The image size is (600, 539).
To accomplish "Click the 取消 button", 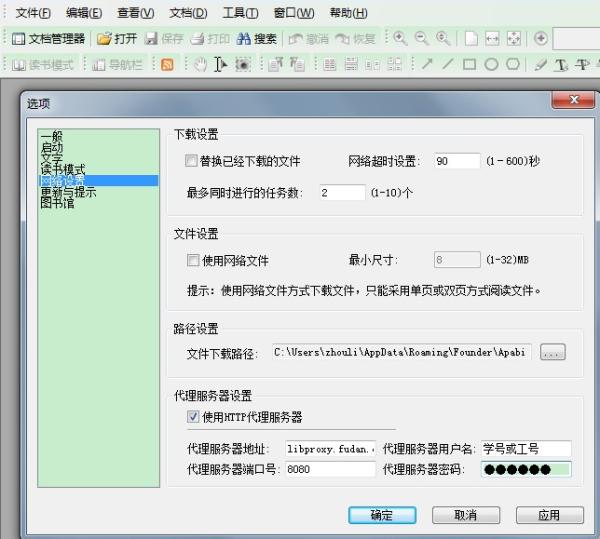I will point(465,515).
